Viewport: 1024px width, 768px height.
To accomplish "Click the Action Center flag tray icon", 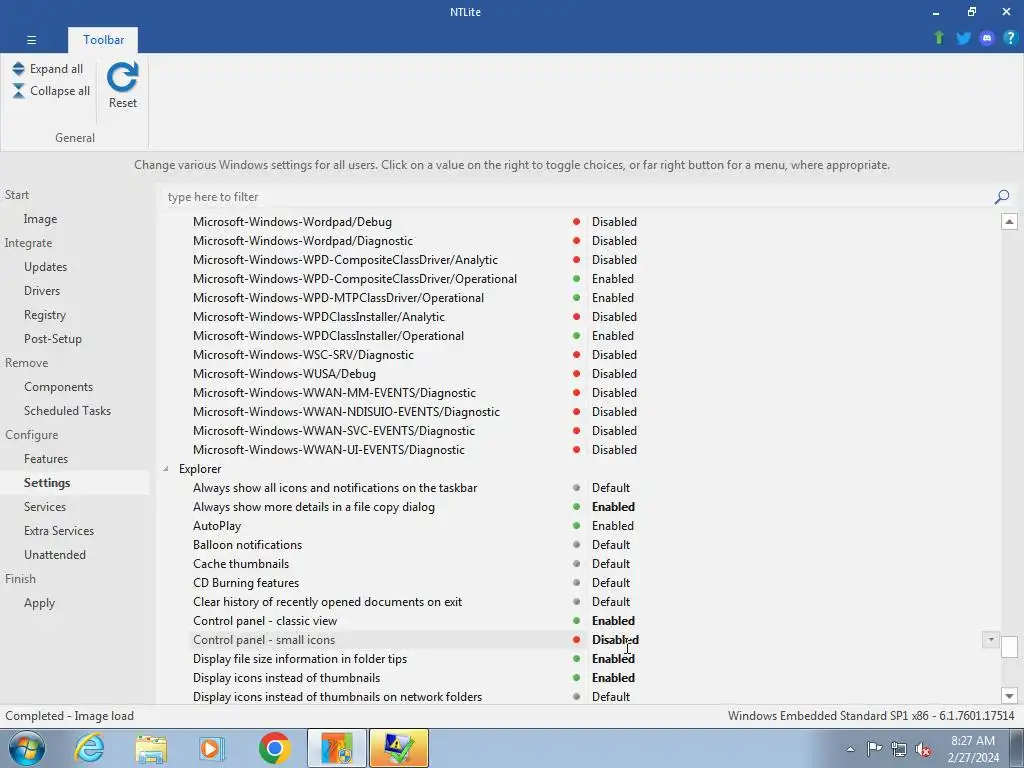I will point(874,749).
